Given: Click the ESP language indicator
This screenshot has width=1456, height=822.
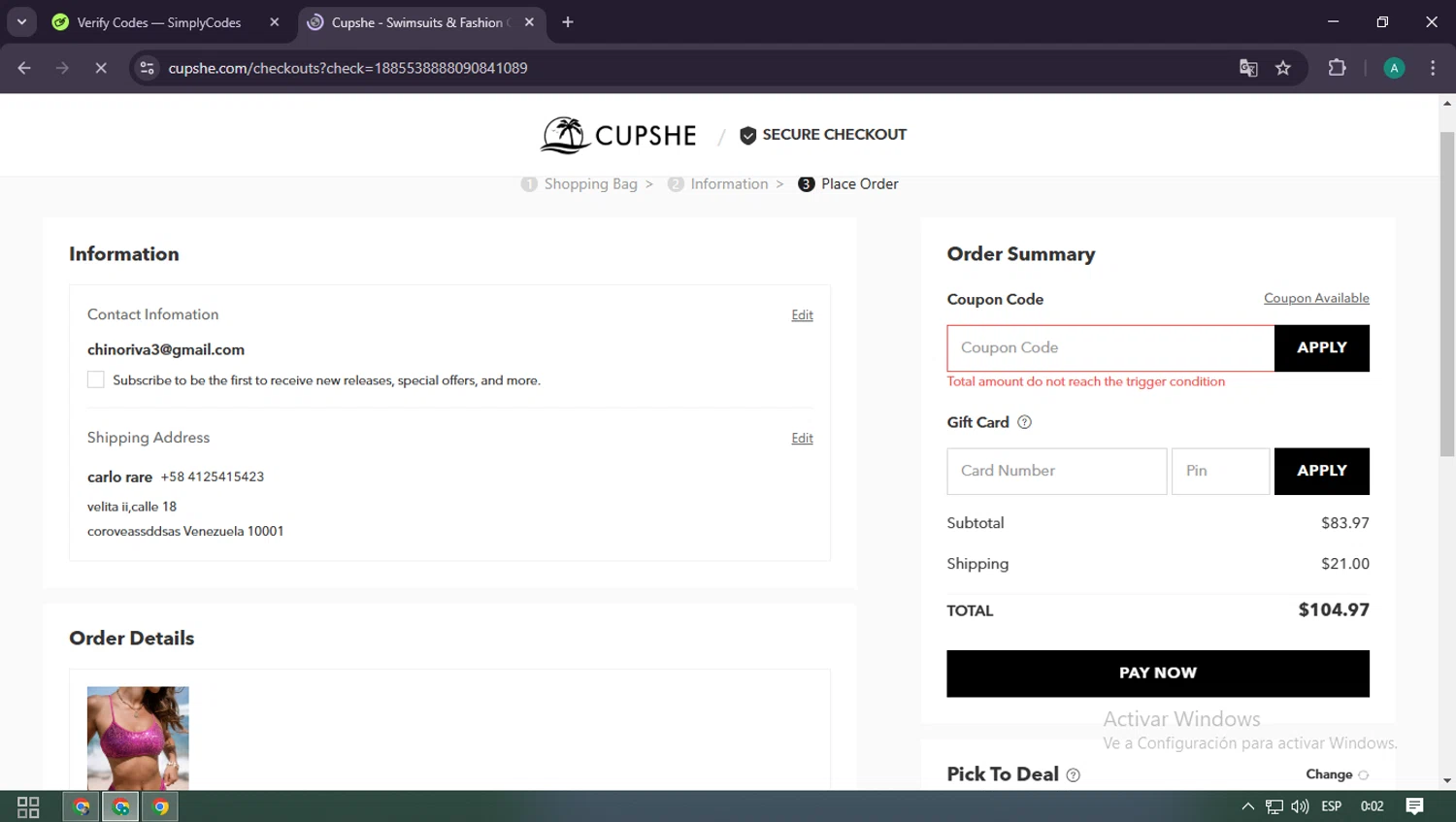Looking at the screenshot, I should click(1332, 806).
